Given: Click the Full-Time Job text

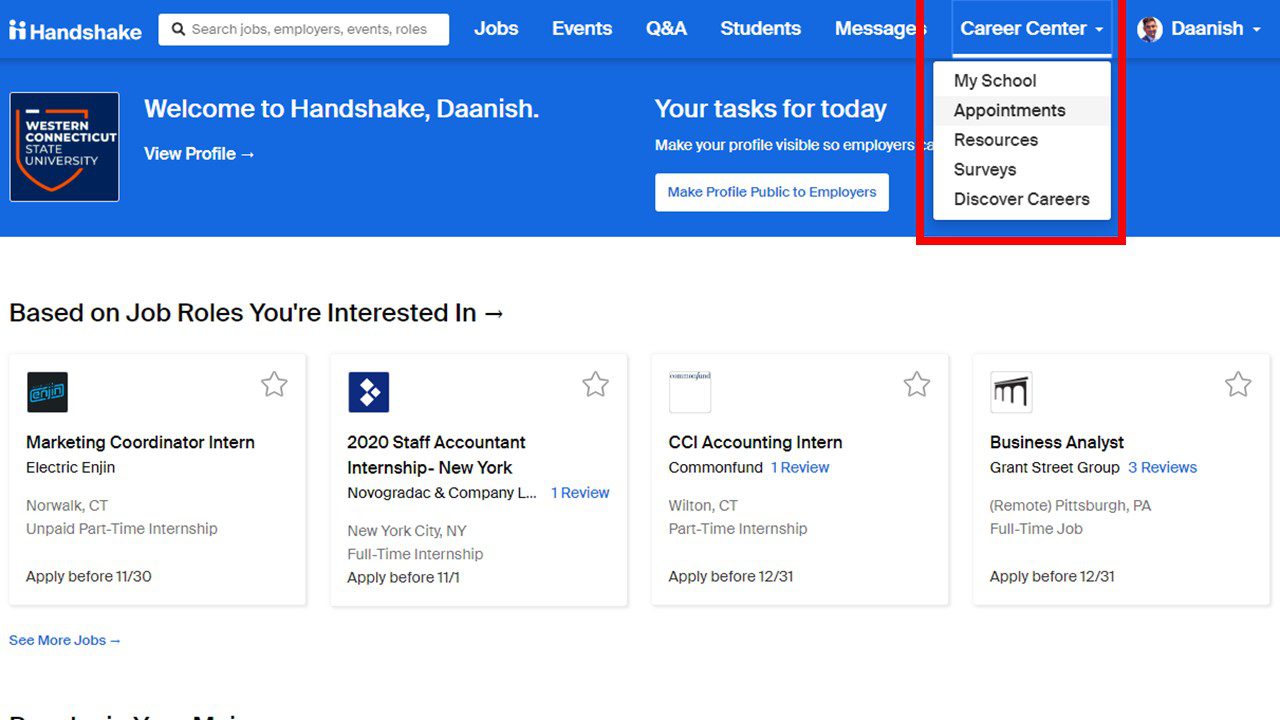Looking at the screenshot, I should click(x=1036, y=529).
